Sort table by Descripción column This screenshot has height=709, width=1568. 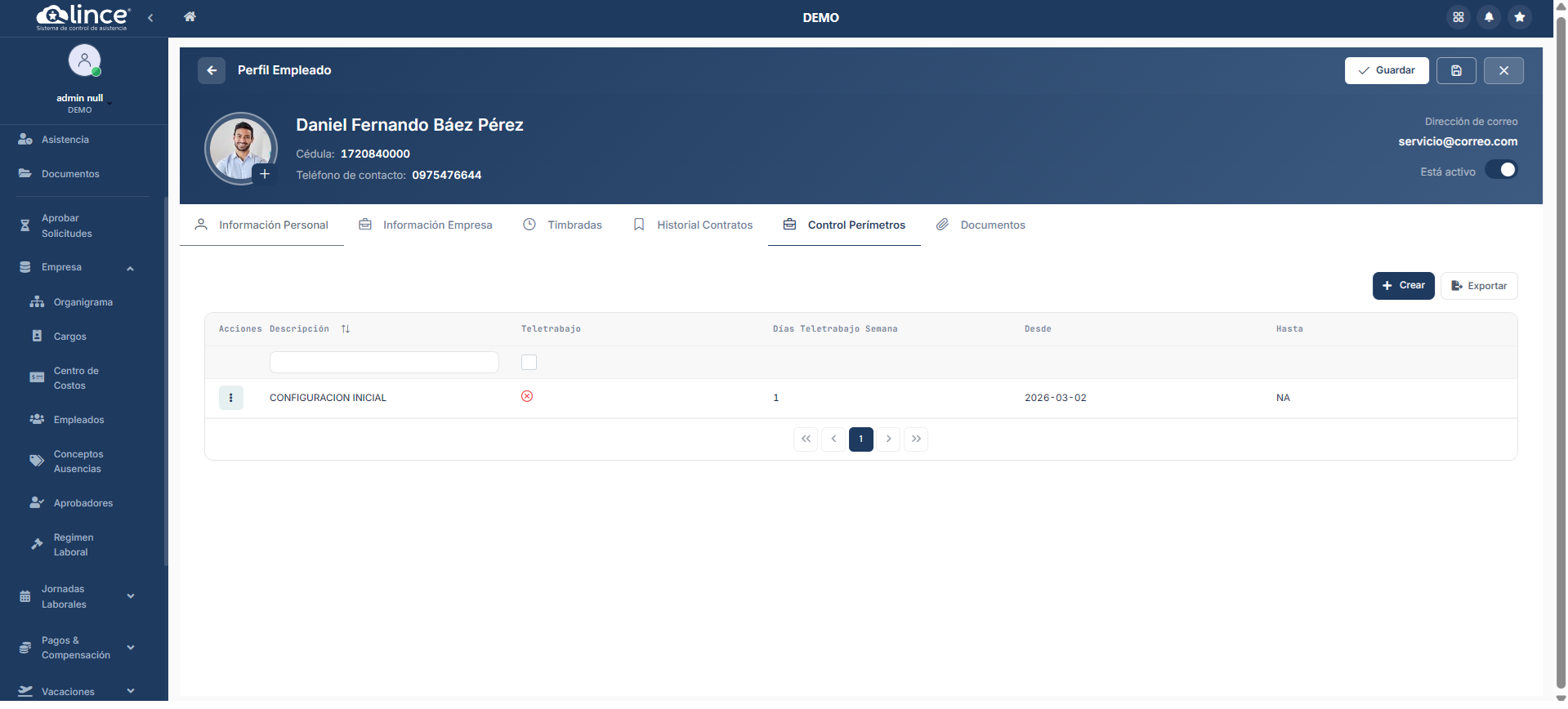tap(346, 329)
